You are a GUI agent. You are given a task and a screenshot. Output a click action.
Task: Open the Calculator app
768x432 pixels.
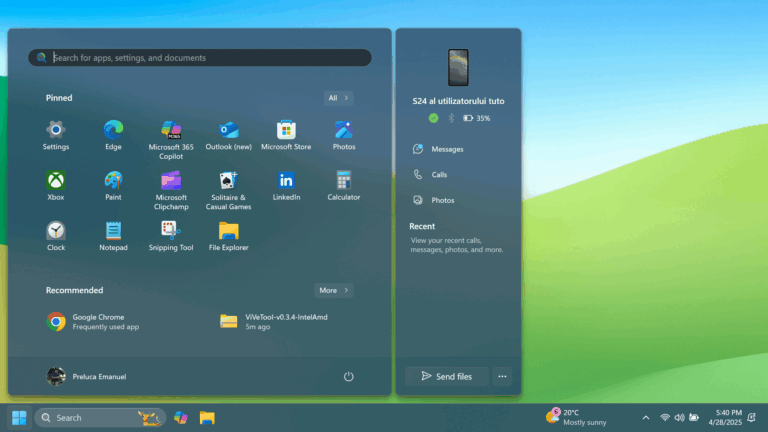point(344,186)
